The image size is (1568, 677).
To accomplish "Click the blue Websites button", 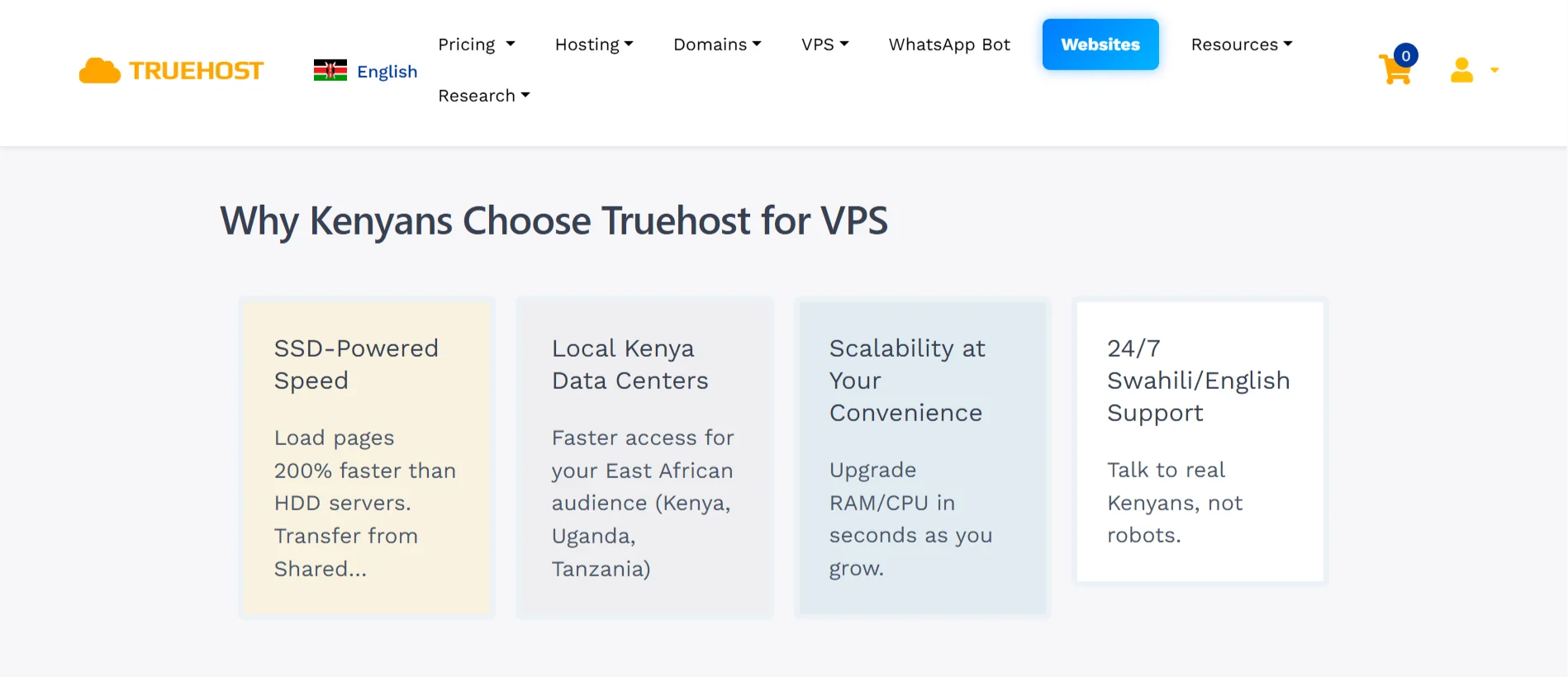I will pos(1100,45).
